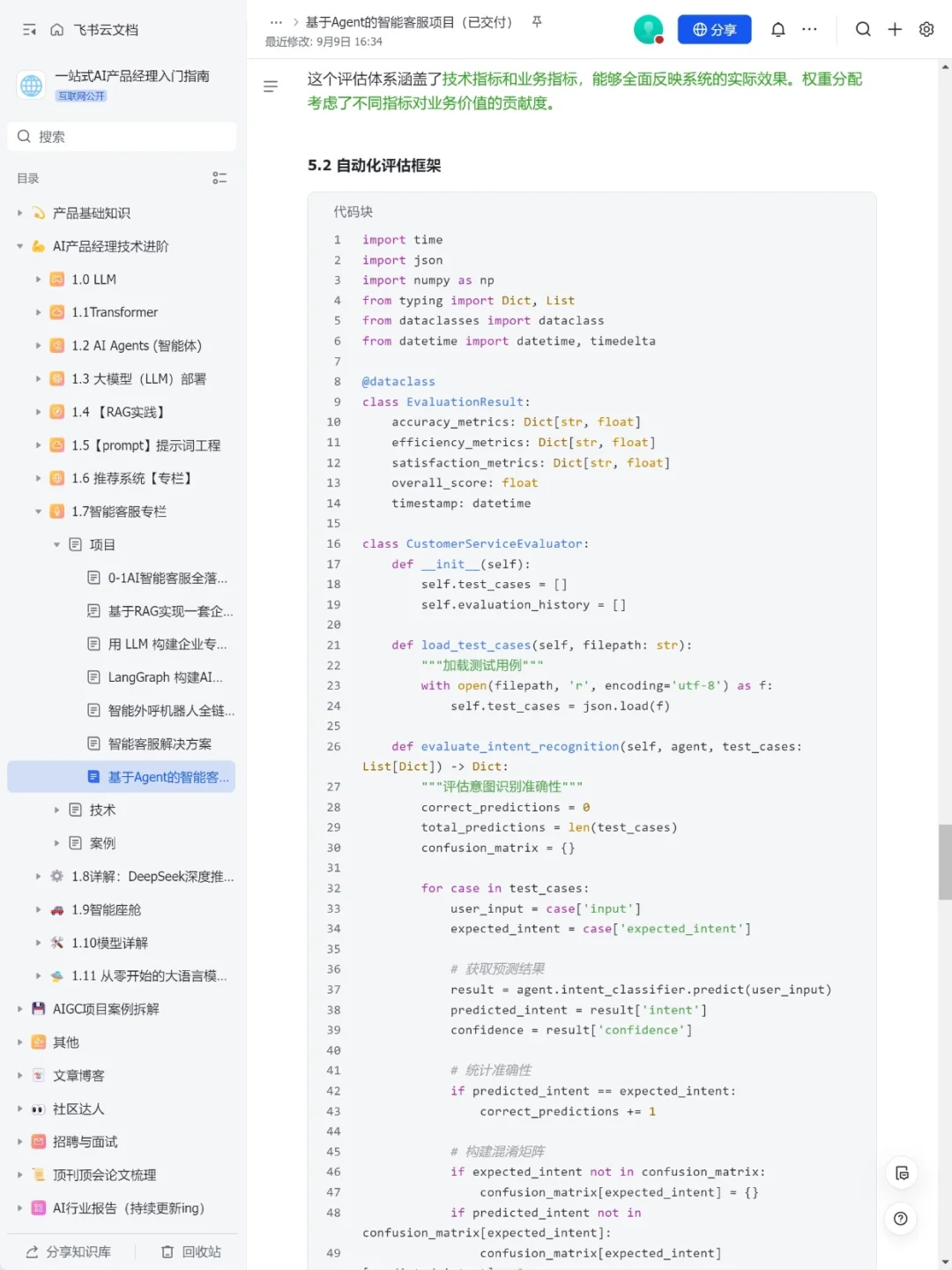Open breadcrumb ellipsis before document title
Screen dimensions: 952x1270
pos(276,22)
